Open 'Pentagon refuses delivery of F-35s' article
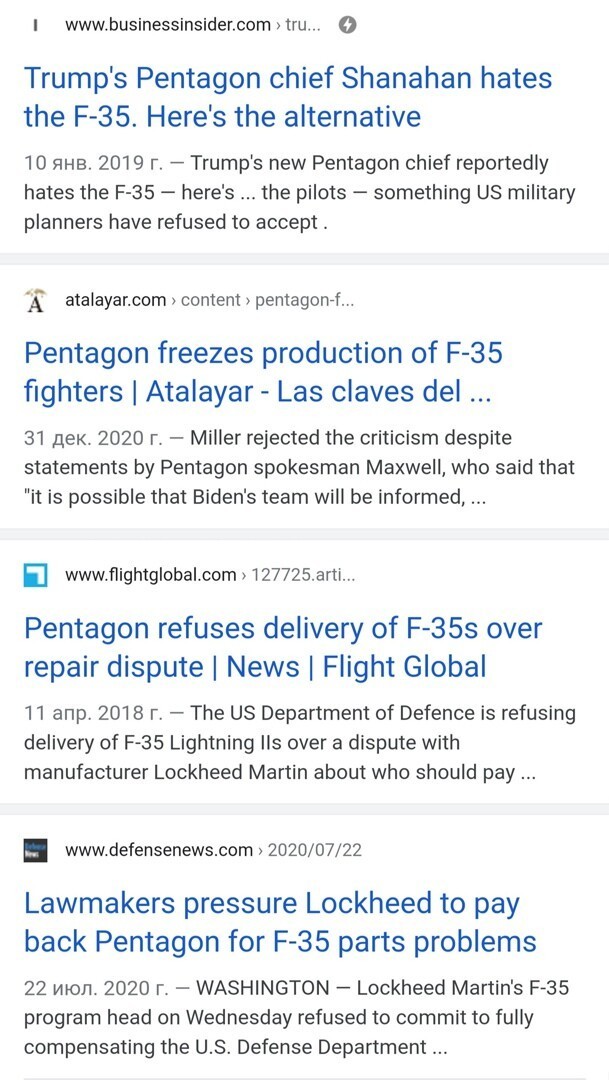Image resolution: width=609 pixels, height=1080 pixels. (x=283, y=647)
